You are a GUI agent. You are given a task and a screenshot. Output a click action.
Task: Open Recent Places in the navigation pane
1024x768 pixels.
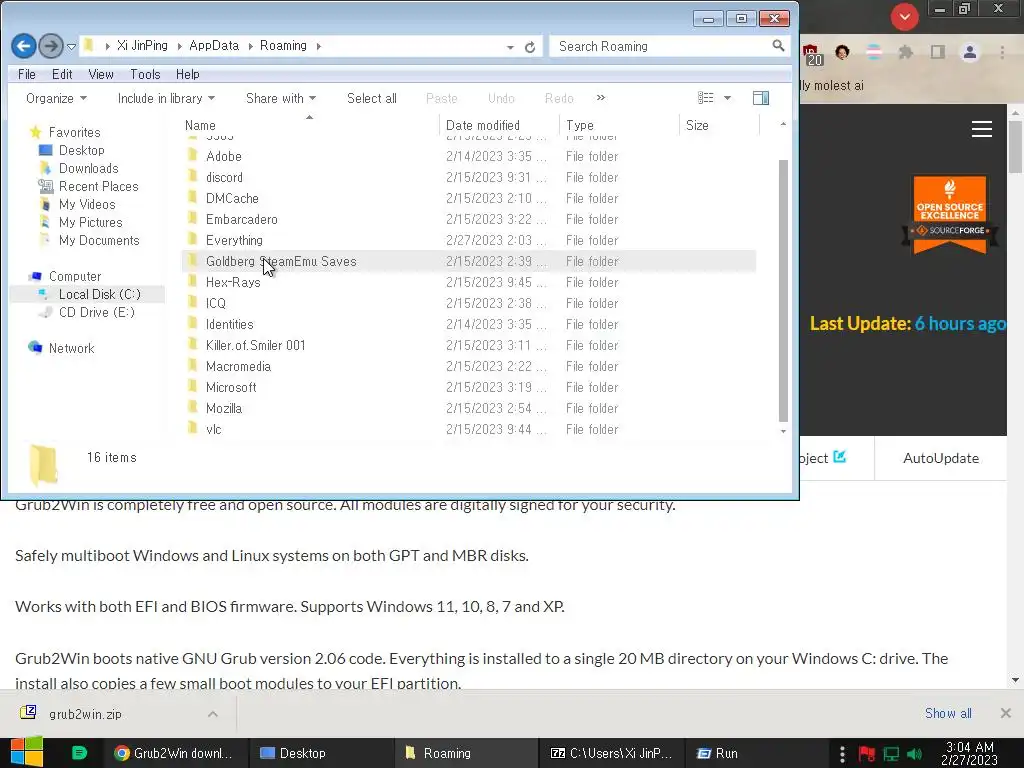[x=99, y=187]
